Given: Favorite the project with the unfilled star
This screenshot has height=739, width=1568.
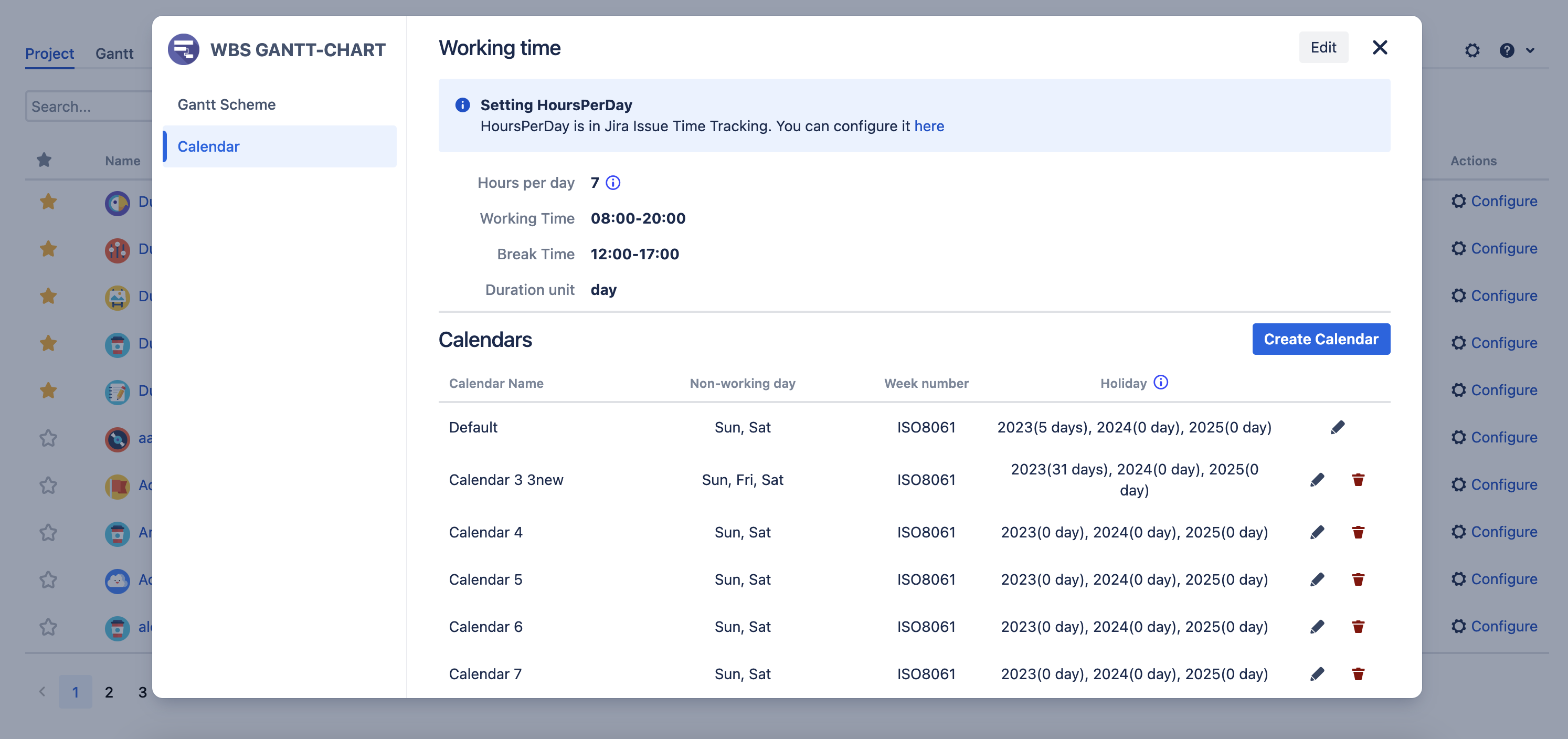Looking at the screenshot, I should (48, 439).
